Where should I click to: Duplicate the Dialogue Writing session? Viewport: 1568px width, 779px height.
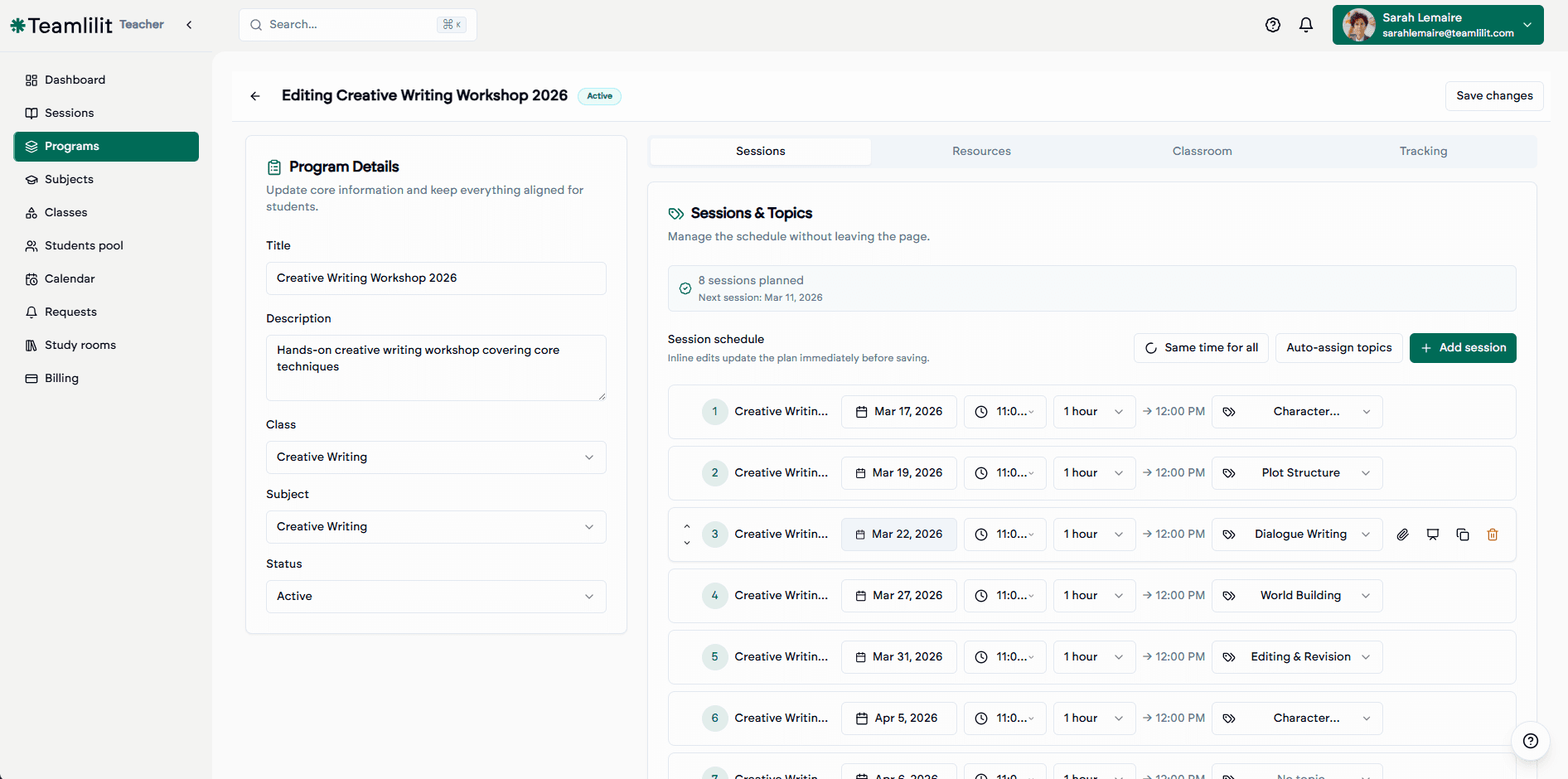click(1463, 535)
